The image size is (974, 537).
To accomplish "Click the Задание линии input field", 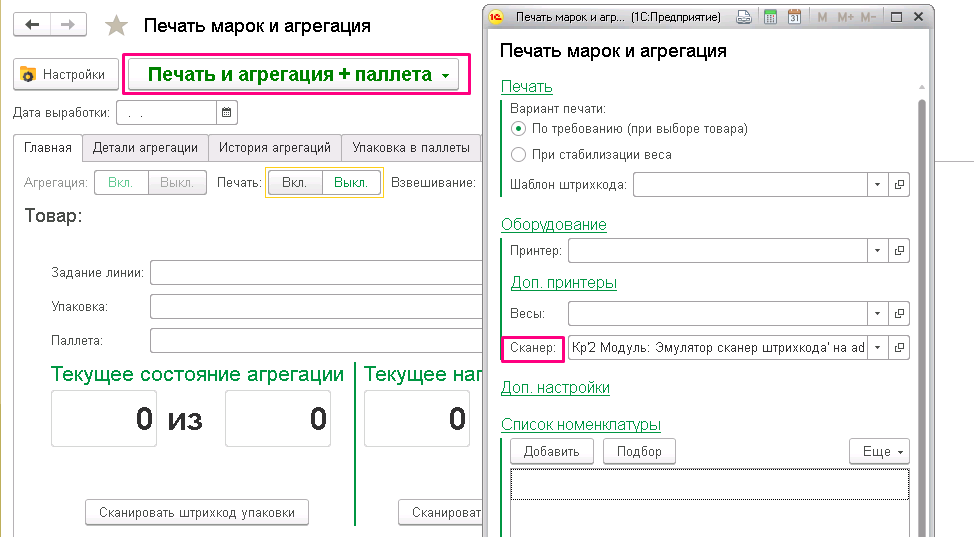I will coord(316,273).
